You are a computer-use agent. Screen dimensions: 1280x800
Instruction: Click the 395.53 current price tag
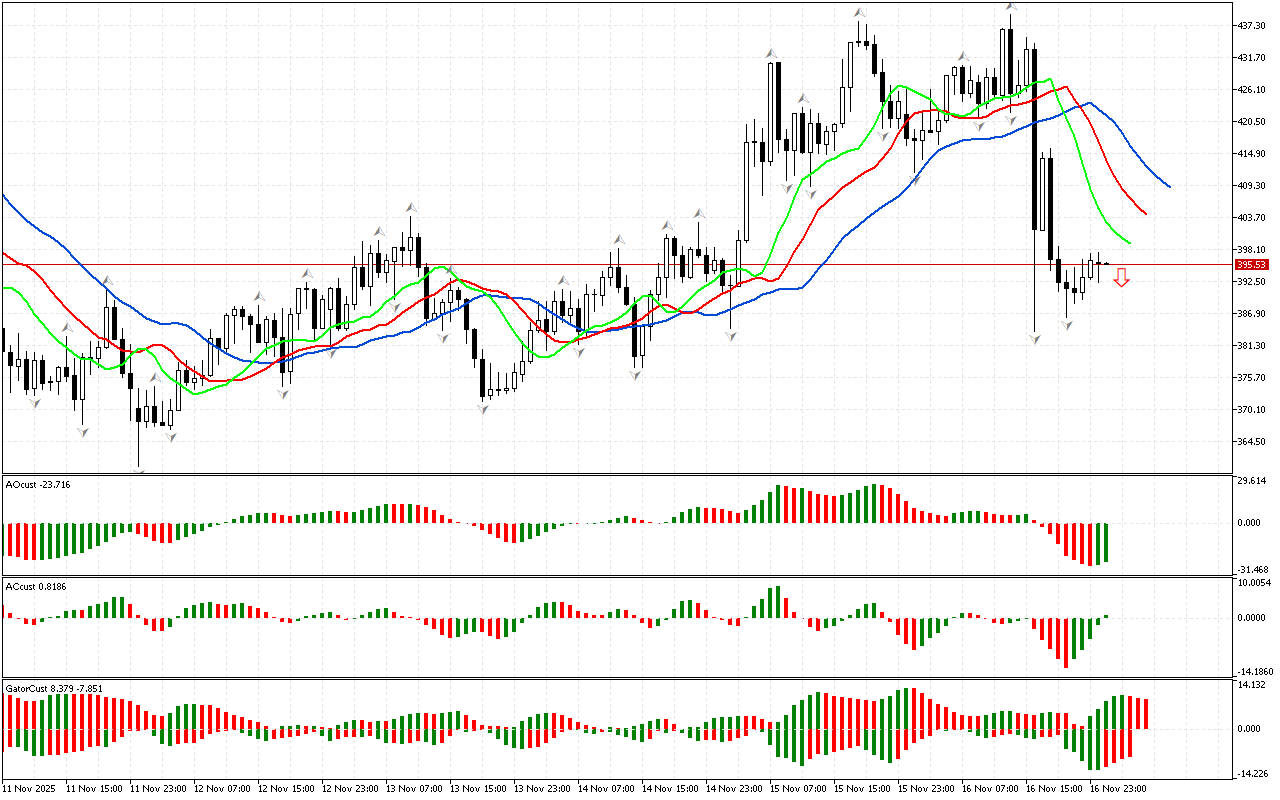[x=1251, y=265]
